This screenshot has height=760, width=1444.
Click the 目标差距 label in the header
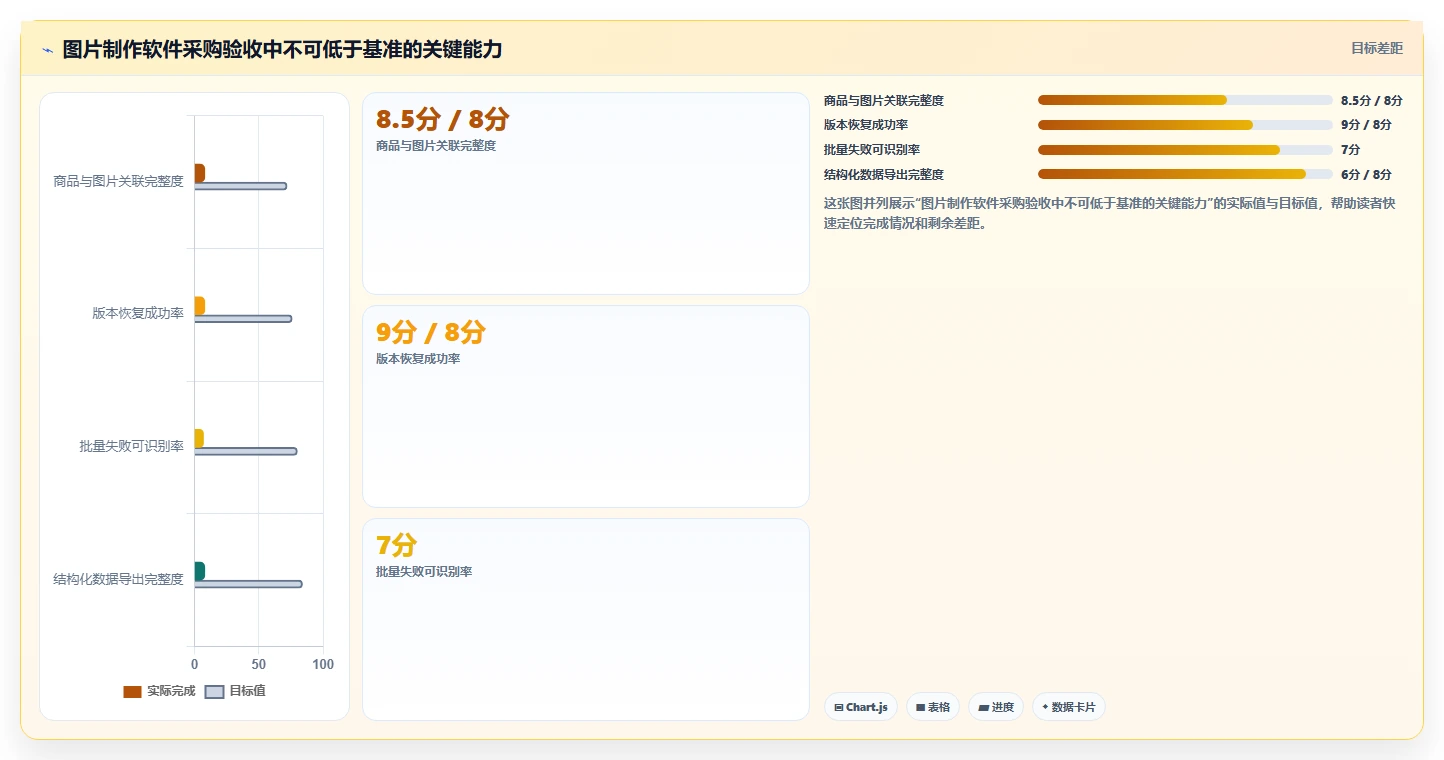[x=1377, y=48]
